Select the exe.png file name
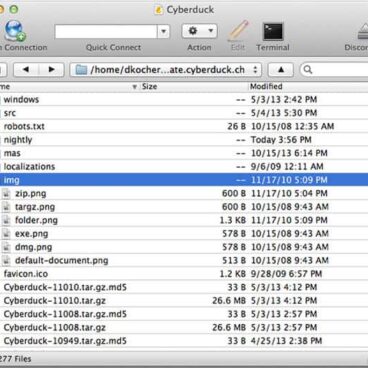The width and height of the screenshot is (368, 368). tap(32, 234)
